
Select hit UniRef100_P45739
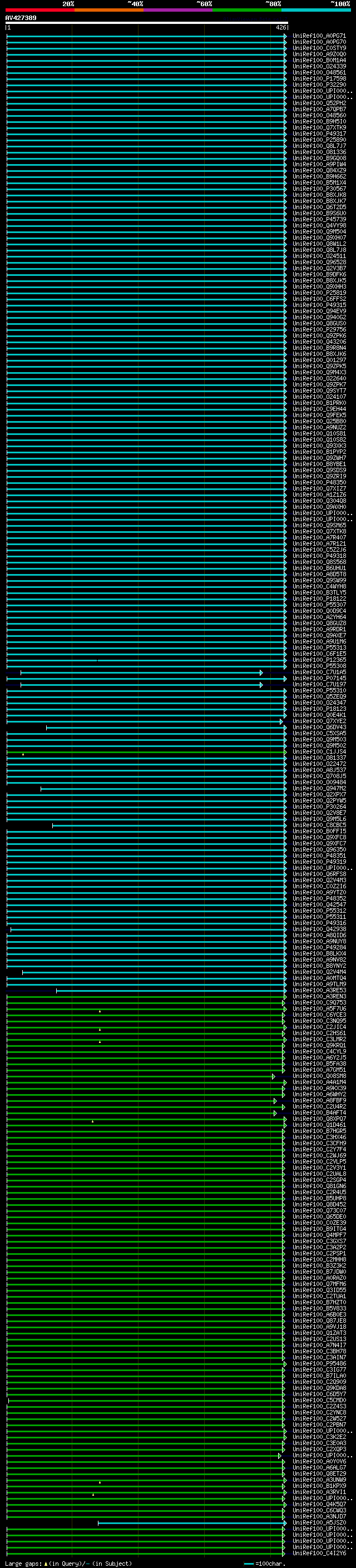[319, 219]
